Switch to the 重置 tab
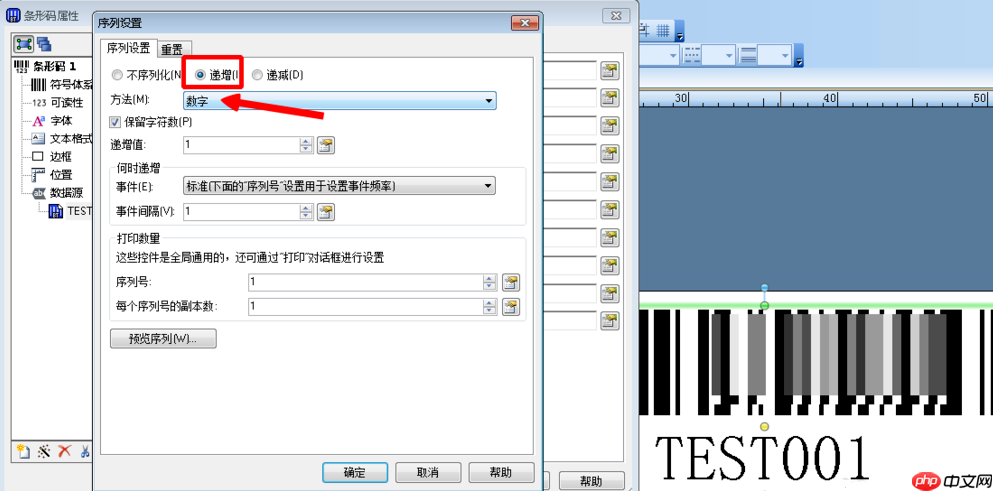 [172, 49]
